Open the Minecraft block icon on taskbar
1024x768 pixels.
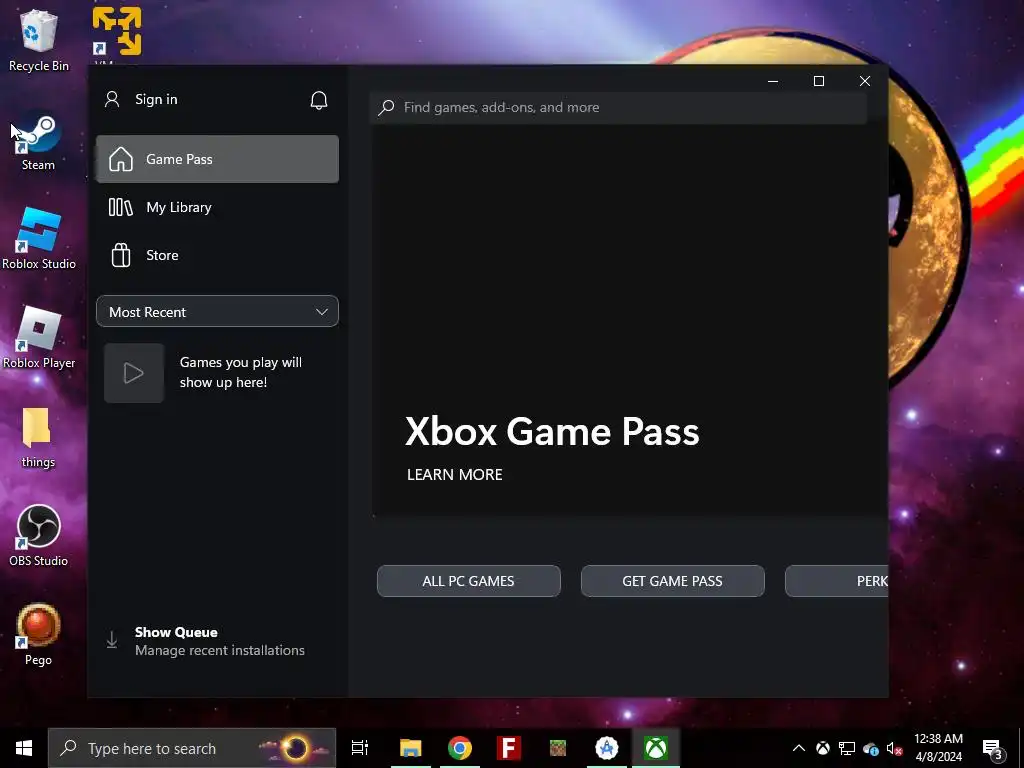click(558, 748)
